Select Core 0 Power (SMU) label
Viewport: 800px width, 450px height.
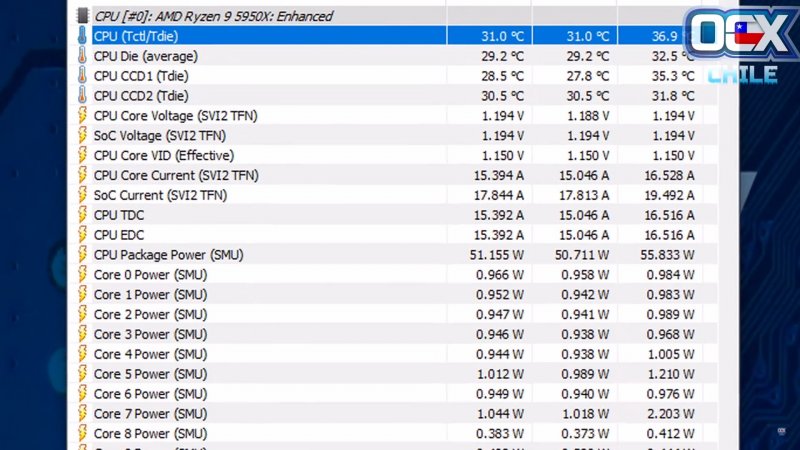point(151,275)
